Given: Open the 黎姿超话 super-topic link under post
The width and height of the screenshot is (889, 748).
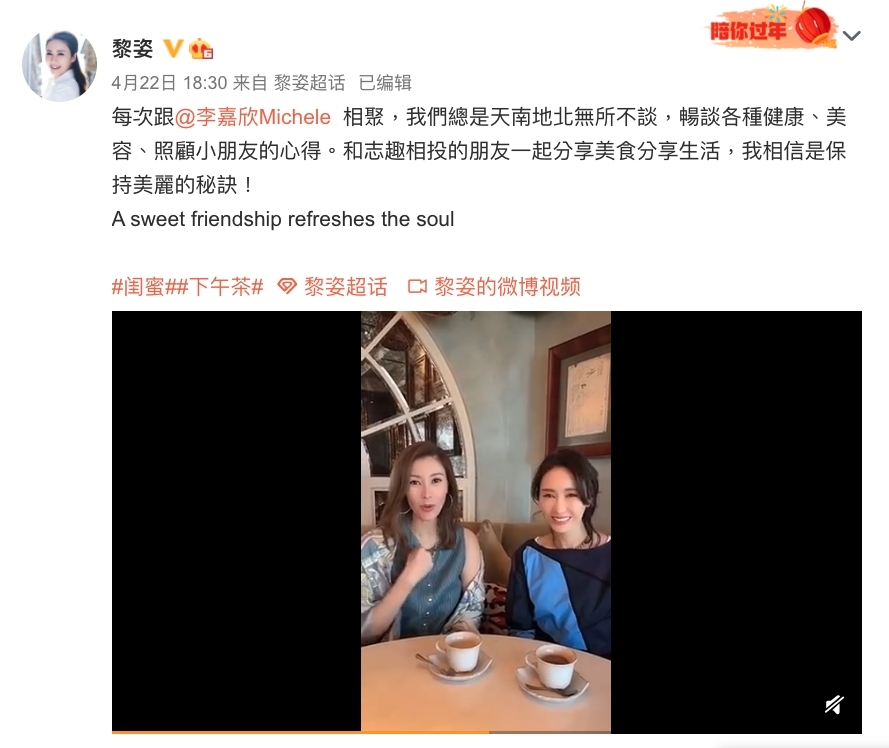Looking at the screenshot, I should (x=346, y=286).
